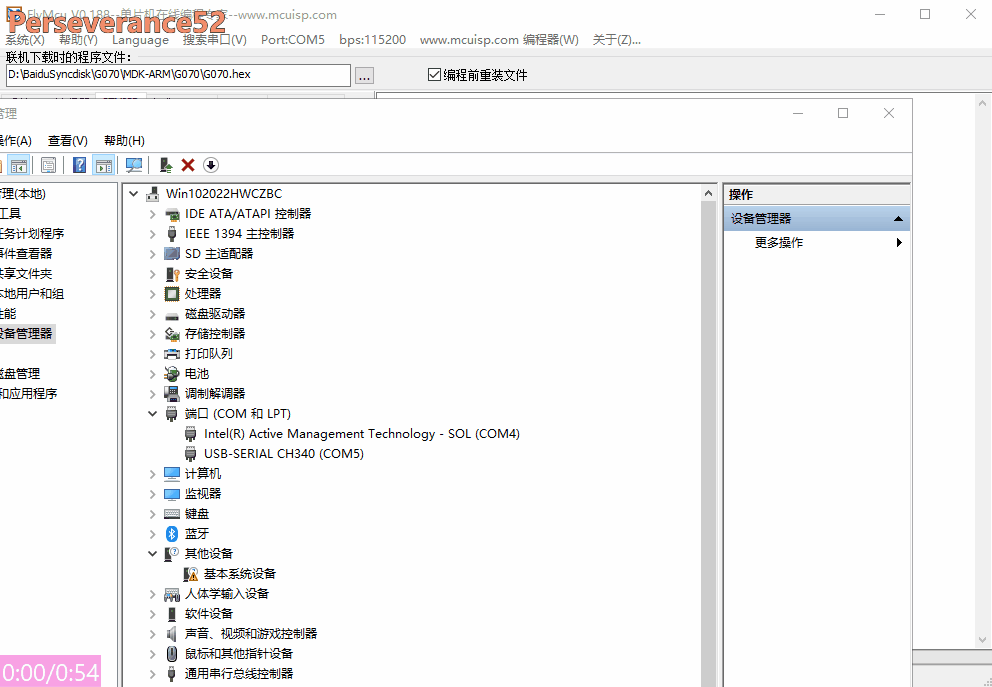Click the 磁盘驱动器 drive icon
The height and width of the screenshot is (687, 992).
coord(172,314)
